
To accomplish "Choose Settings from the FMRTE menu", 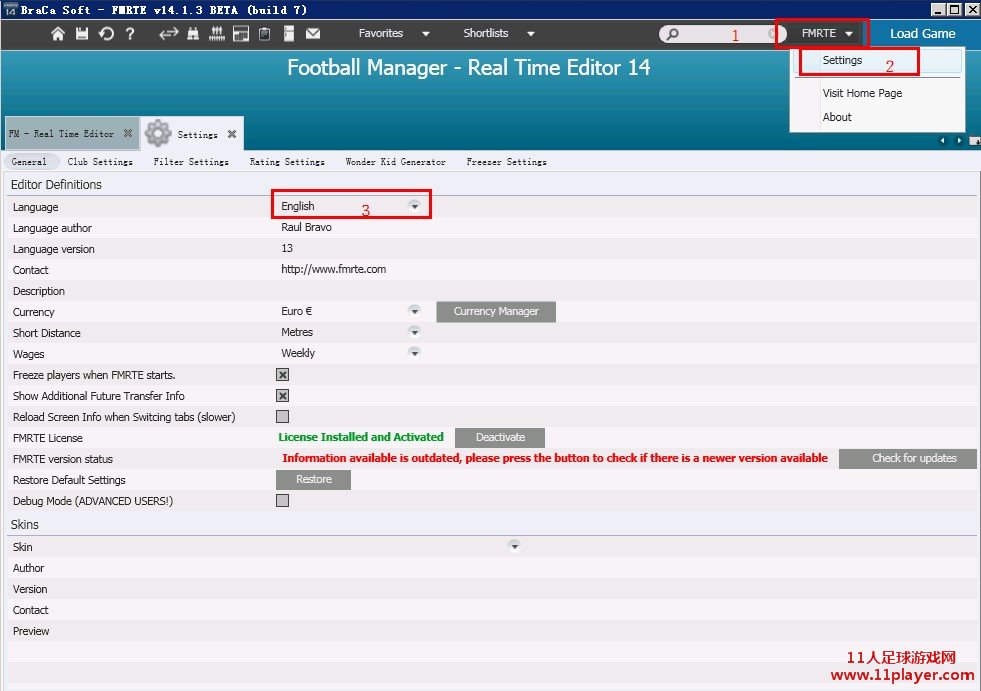I will (878, 61).
